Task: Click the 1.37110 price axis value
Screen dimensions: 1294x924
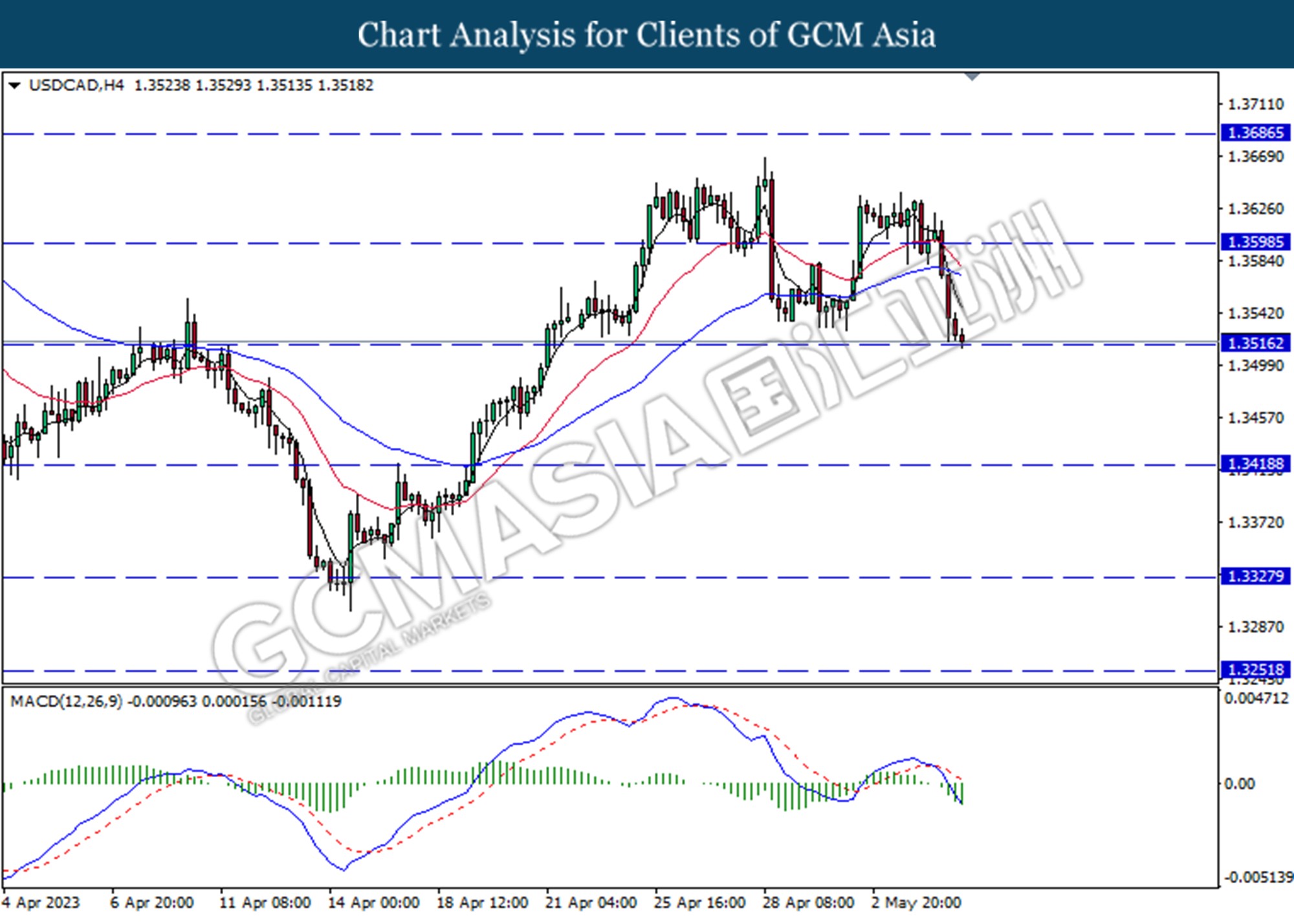Action: pos(1255,104)
